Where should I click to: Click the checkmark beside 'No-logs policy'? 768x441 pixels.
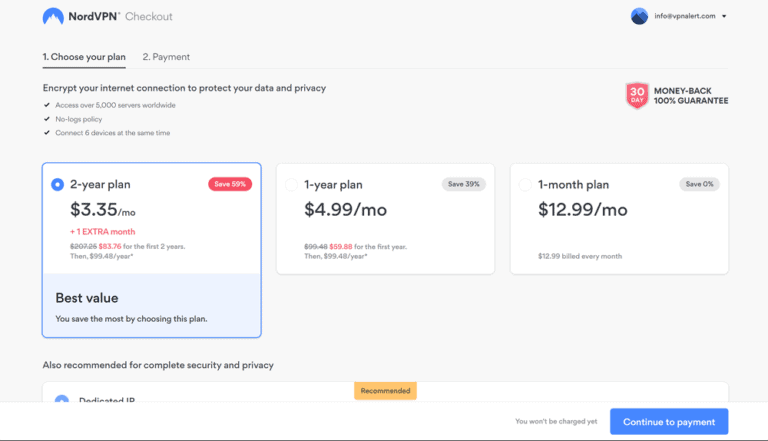(46, 119)
